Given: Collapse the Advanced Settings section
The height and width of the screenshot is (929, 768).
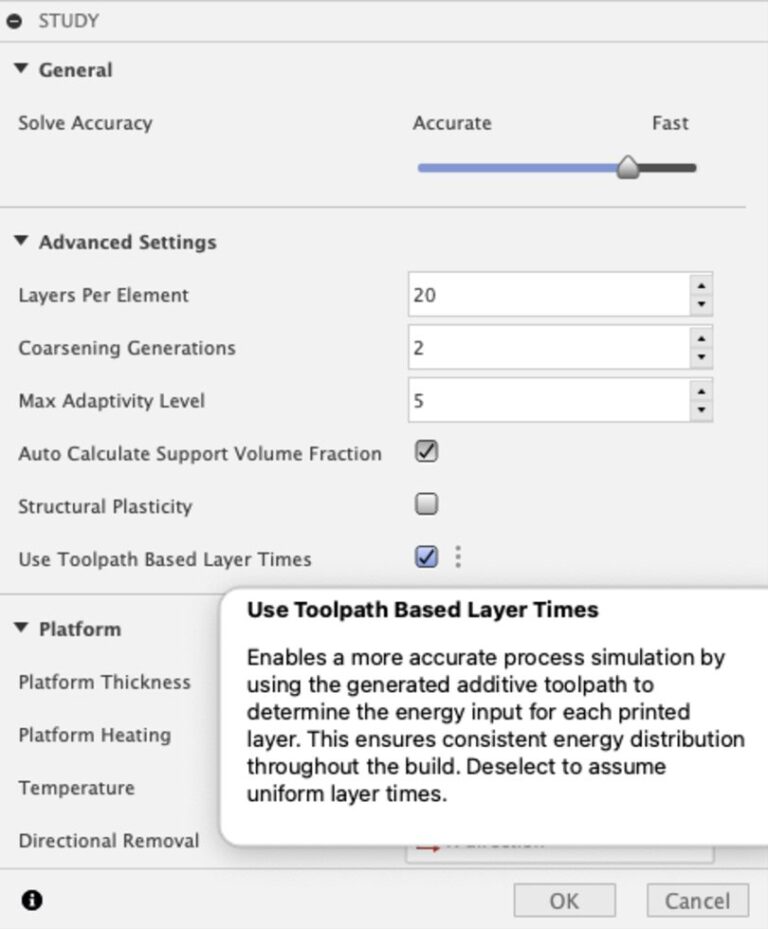Looking at the screenshot, I should 22,241.
